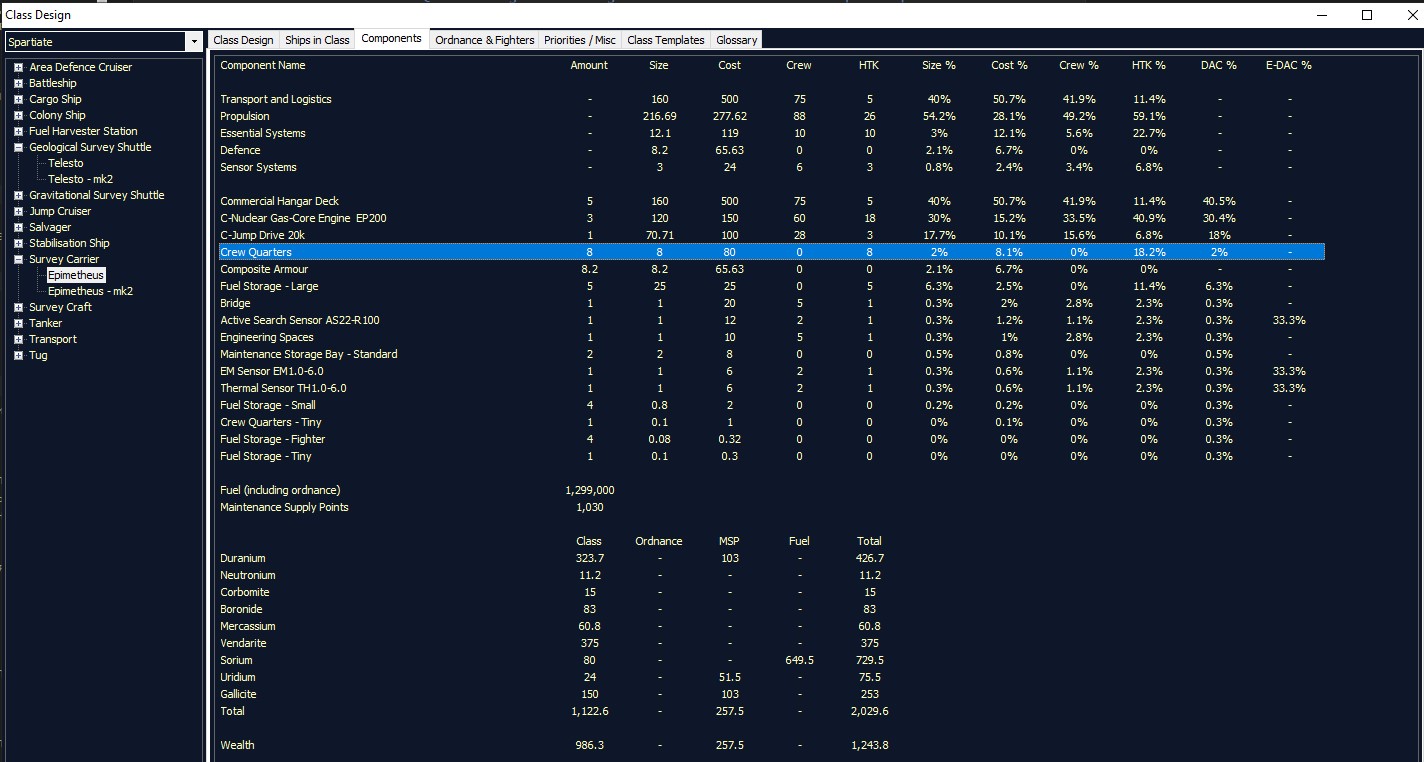Select the Crew Quarters - Tiny row
Viewport: 1424px width, 762px height.
pos(772,422)
